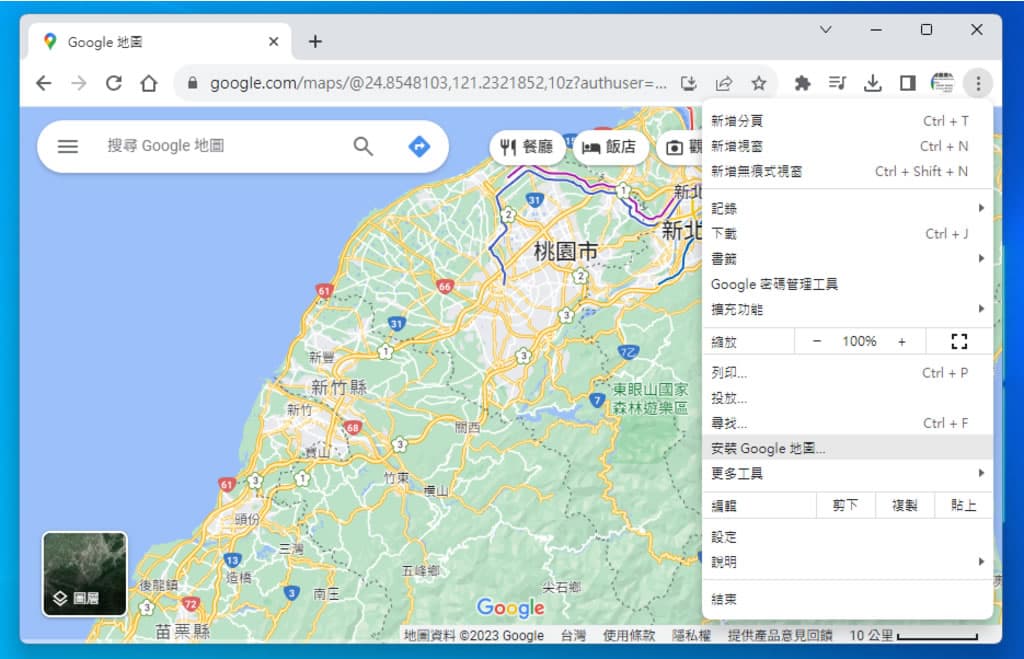Open the 使用條款 link
The width and height of the screenshot is (1024, 659).
628,635
